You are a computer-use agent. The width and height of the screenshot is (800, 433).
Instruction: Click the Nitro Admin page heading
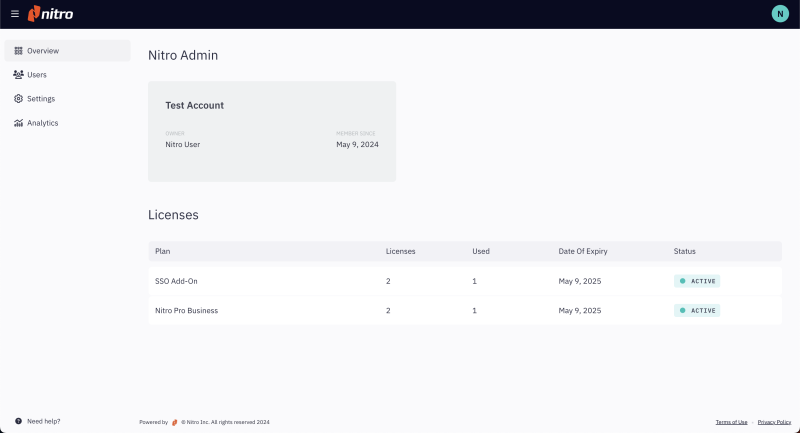(183, 55)
